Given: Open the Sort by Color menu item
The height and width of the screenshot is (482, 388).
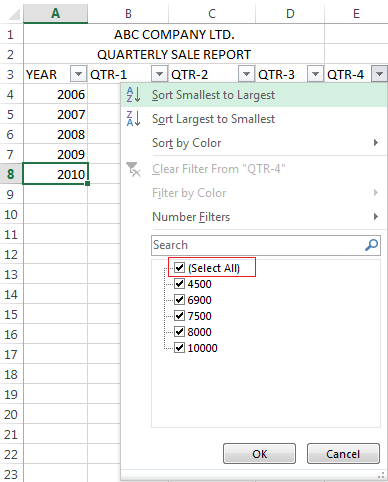Looking at the screenshot, I should (254, 143).
